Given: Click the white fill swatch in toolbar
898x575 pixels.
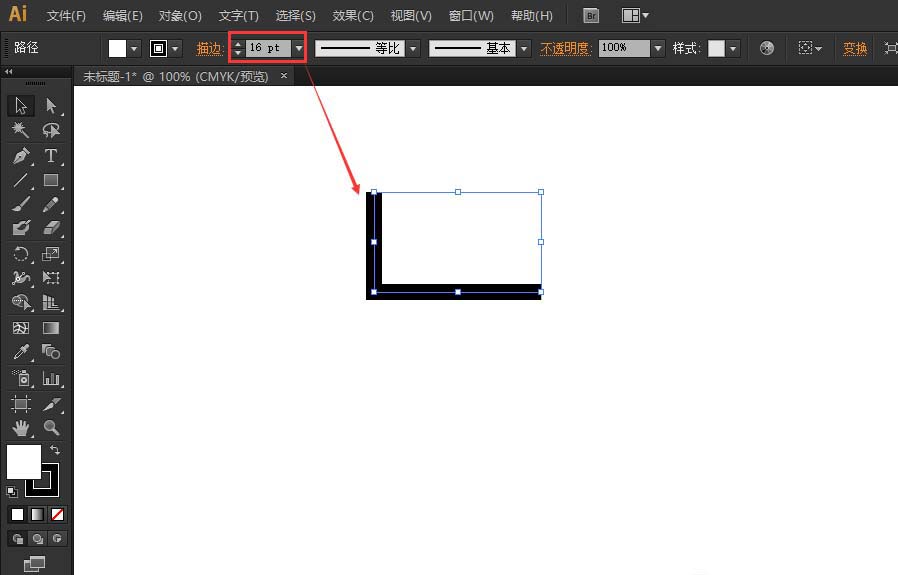Looking at the screenshot, I should [23, 462].
